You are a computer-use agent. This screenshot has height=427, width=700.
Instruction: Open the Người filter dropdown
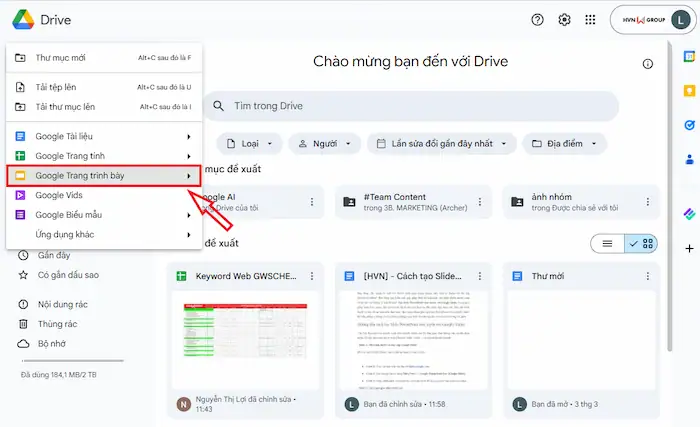click(324, 144)
